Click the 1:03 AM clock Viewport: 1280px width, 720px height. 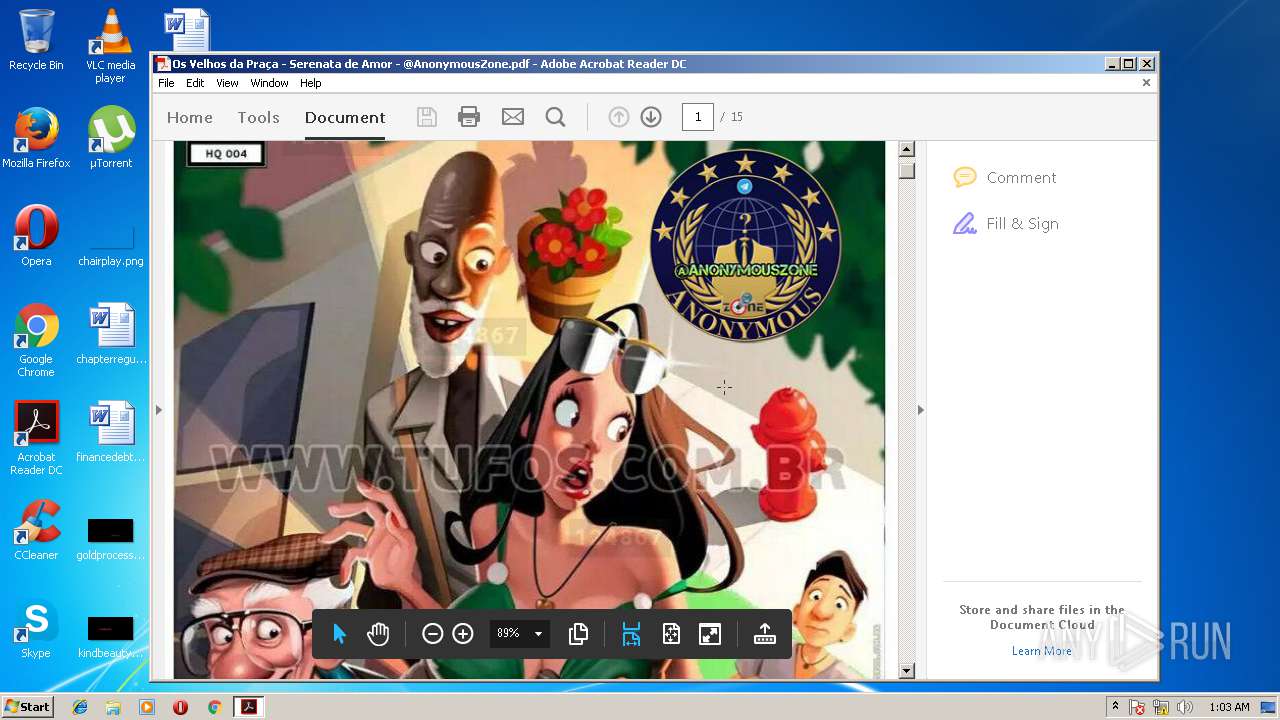click(x=1229, y=707)
